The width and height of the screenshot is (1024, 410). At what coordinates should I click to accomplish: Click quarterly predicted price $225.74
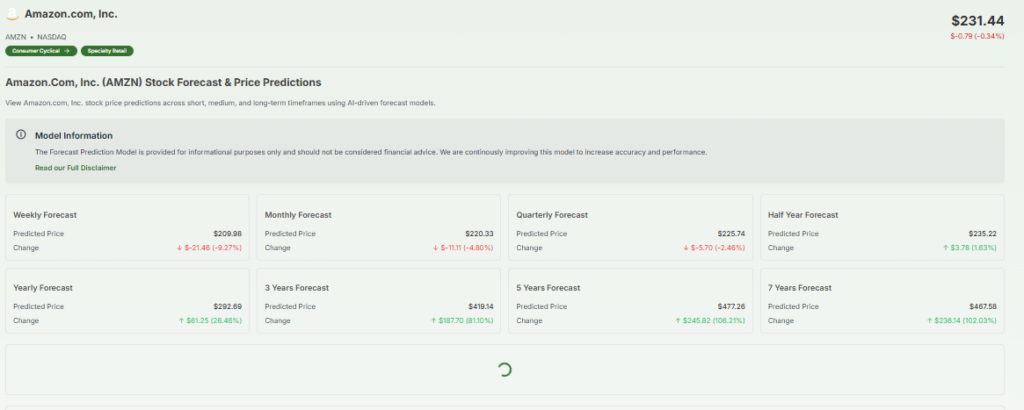[731, 234]
